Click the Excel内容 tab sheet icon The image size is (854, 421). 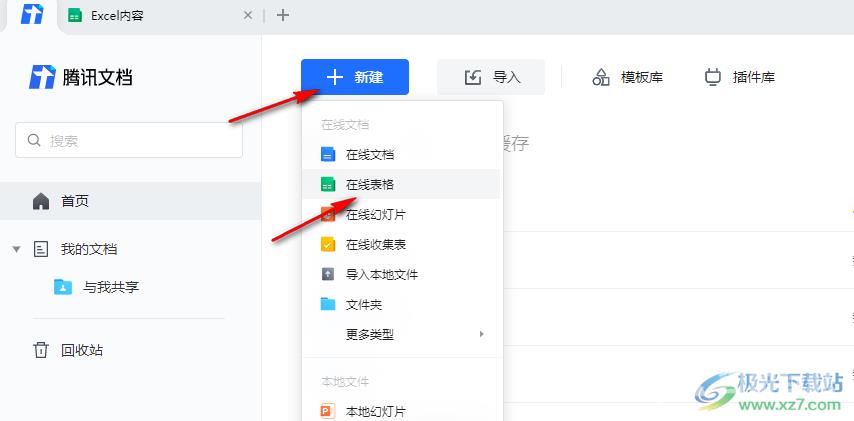click(75, 16)
